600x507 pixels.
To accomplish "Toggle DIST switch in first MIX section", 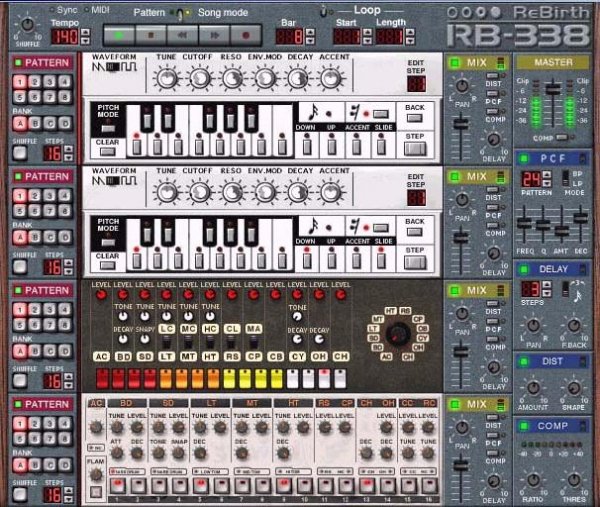I will 491,76.
